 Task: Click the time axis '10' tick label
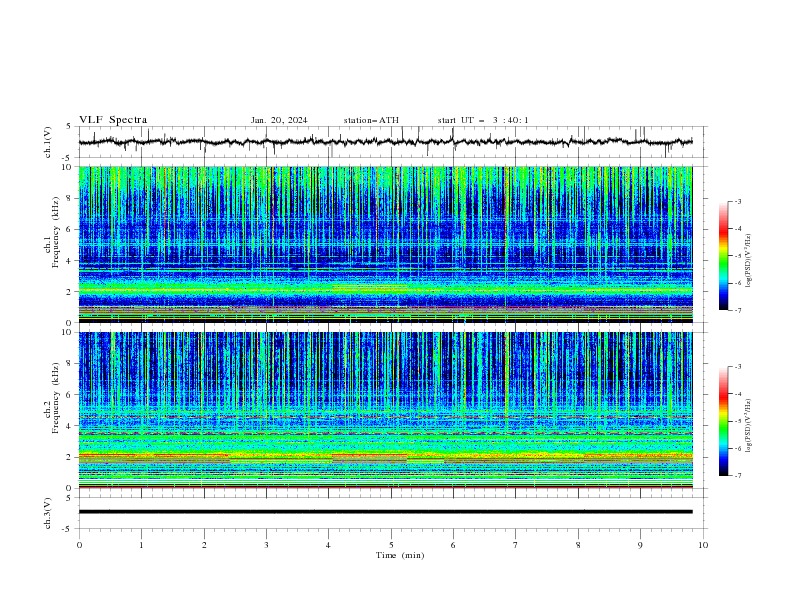coord(703,545)
